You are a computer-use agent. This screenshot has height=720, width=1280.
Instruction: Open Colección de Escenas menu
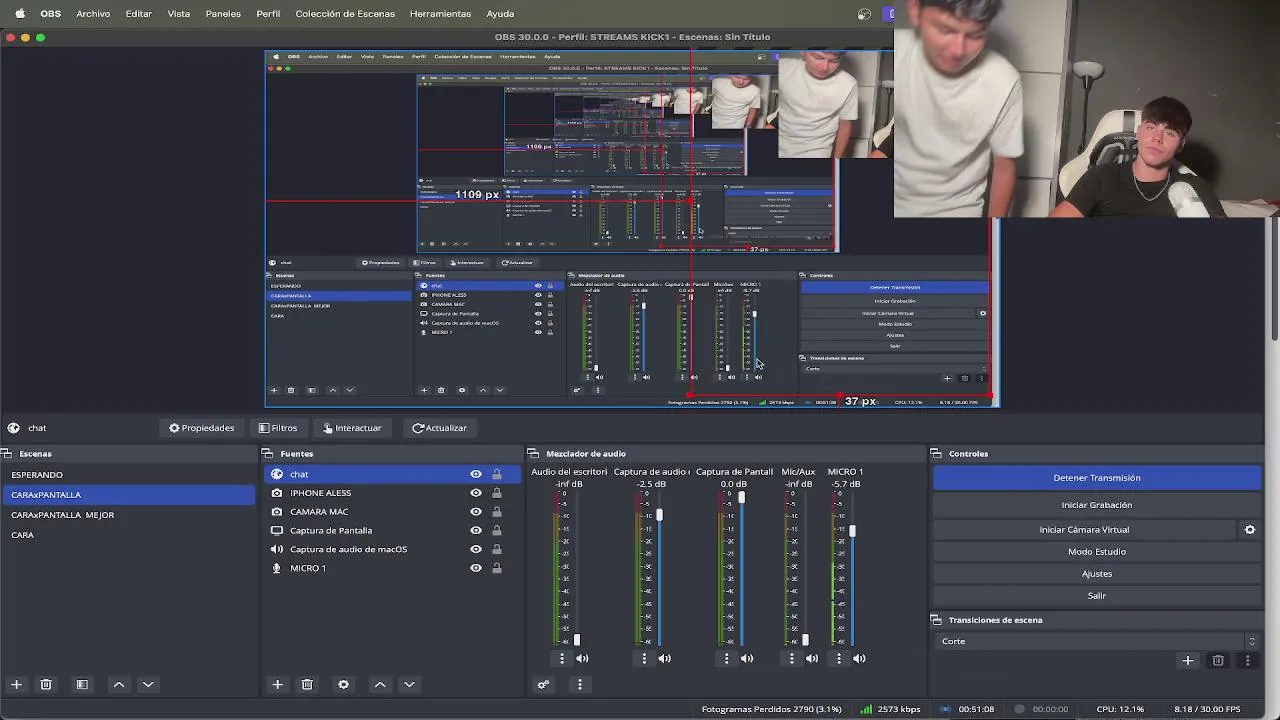click(x=345, y=14)
